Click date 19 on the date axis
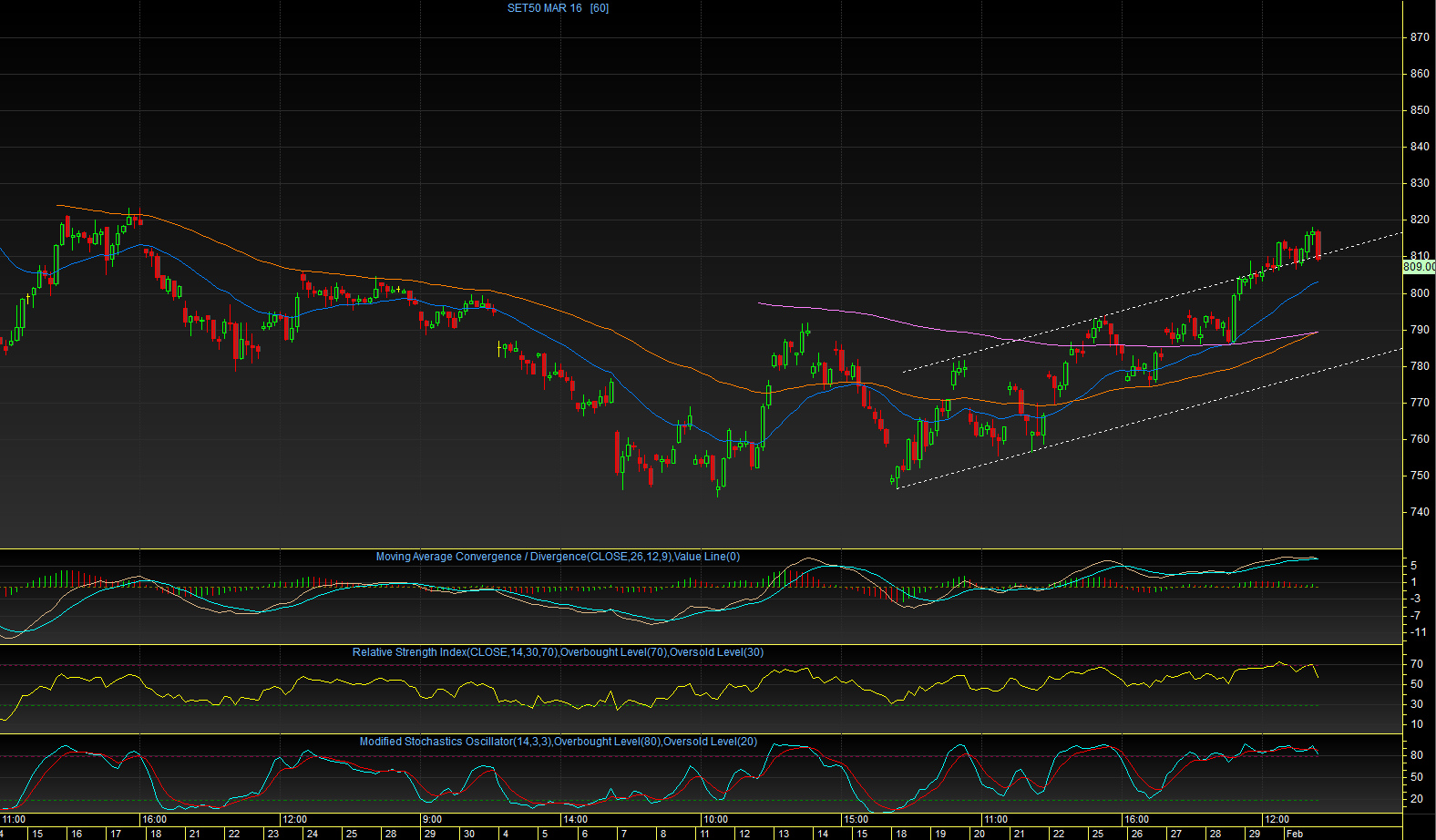The image size is (1436, 840). pyautogui.click(x=939, y=834)
